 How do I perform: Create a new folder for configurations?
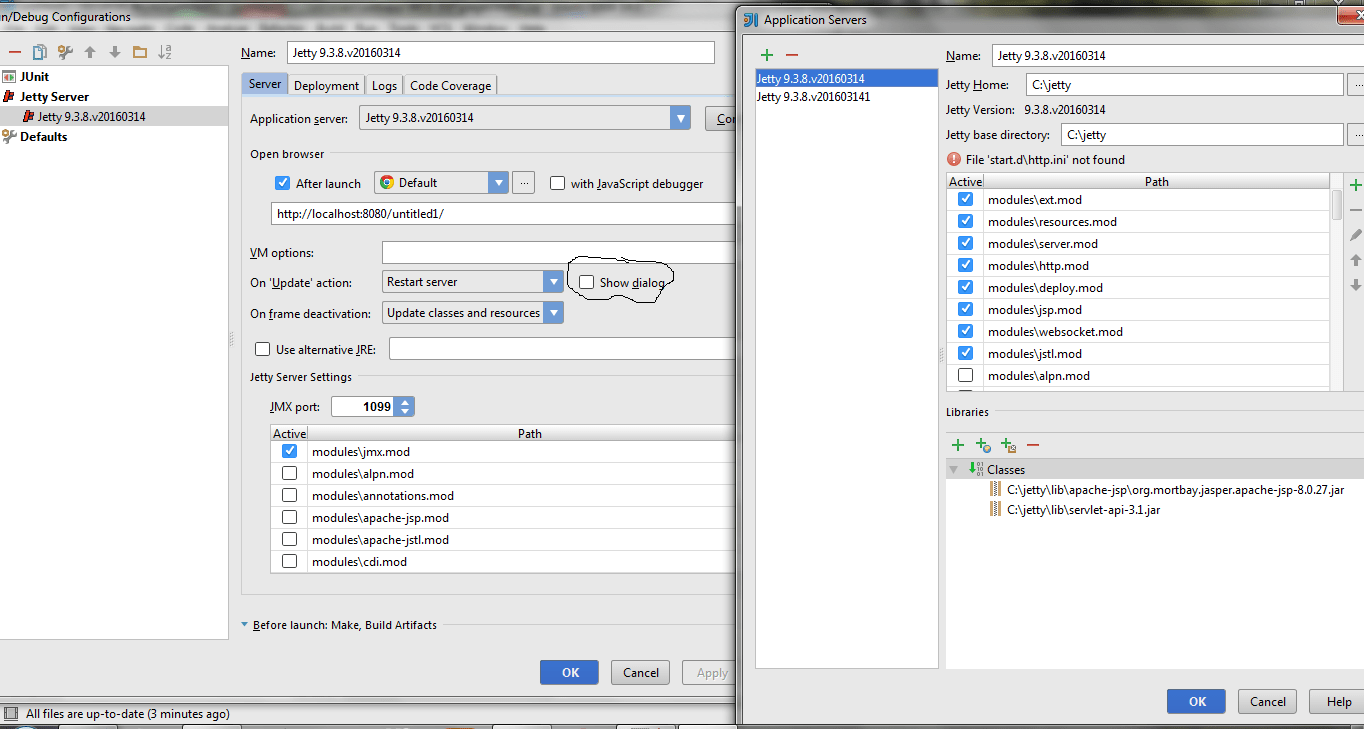pyautogui.click(x=140, y=52)
